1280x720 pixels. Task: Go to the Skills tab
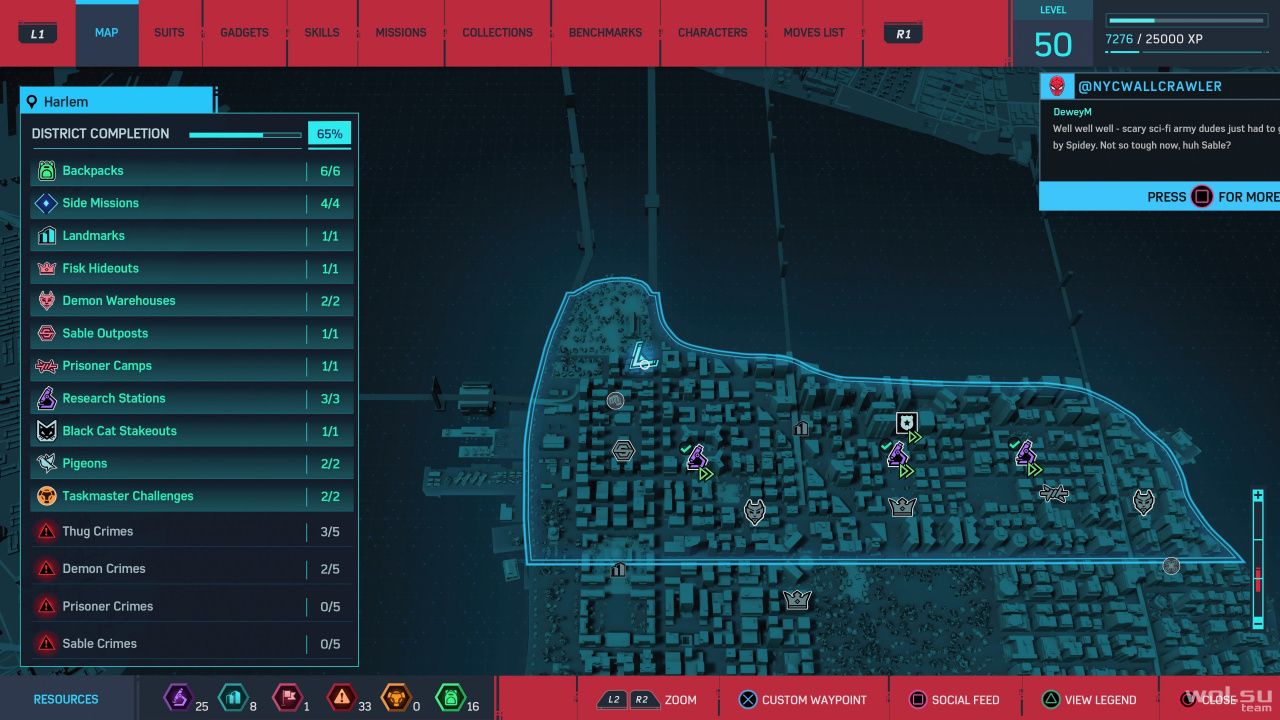321,33
